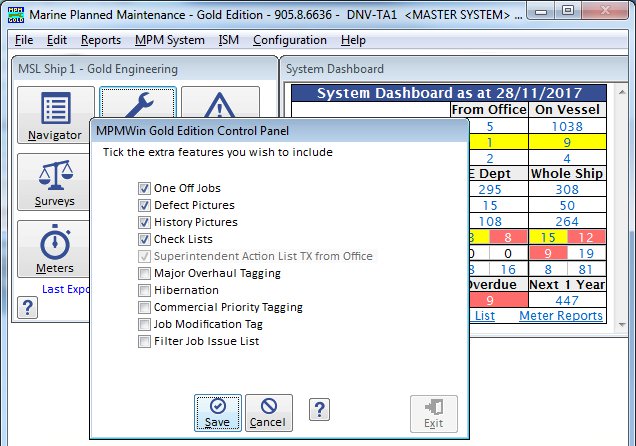Screen dimensions: 636x446
Task: Enable Major Overhaul Tagging
Action: pos(144,273)
